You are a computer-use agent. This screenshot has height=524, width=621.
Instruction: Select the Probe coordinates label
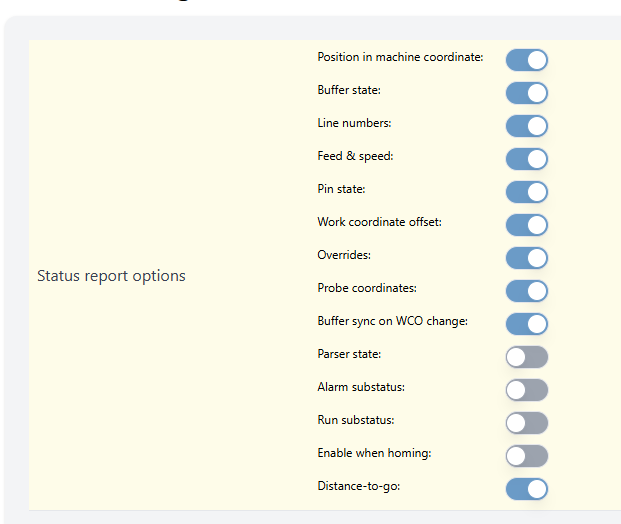(366, 288)
